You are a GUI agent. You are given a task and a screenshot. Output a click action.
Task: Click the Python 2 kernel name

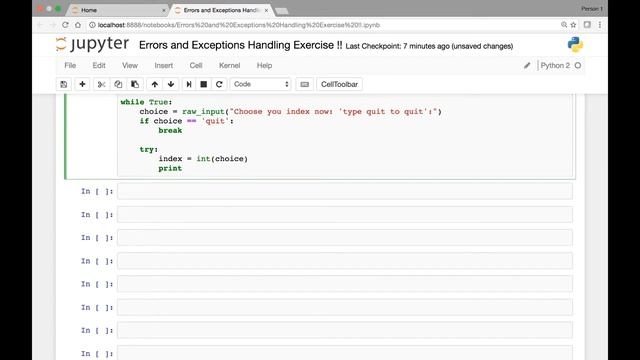[555, 65]
